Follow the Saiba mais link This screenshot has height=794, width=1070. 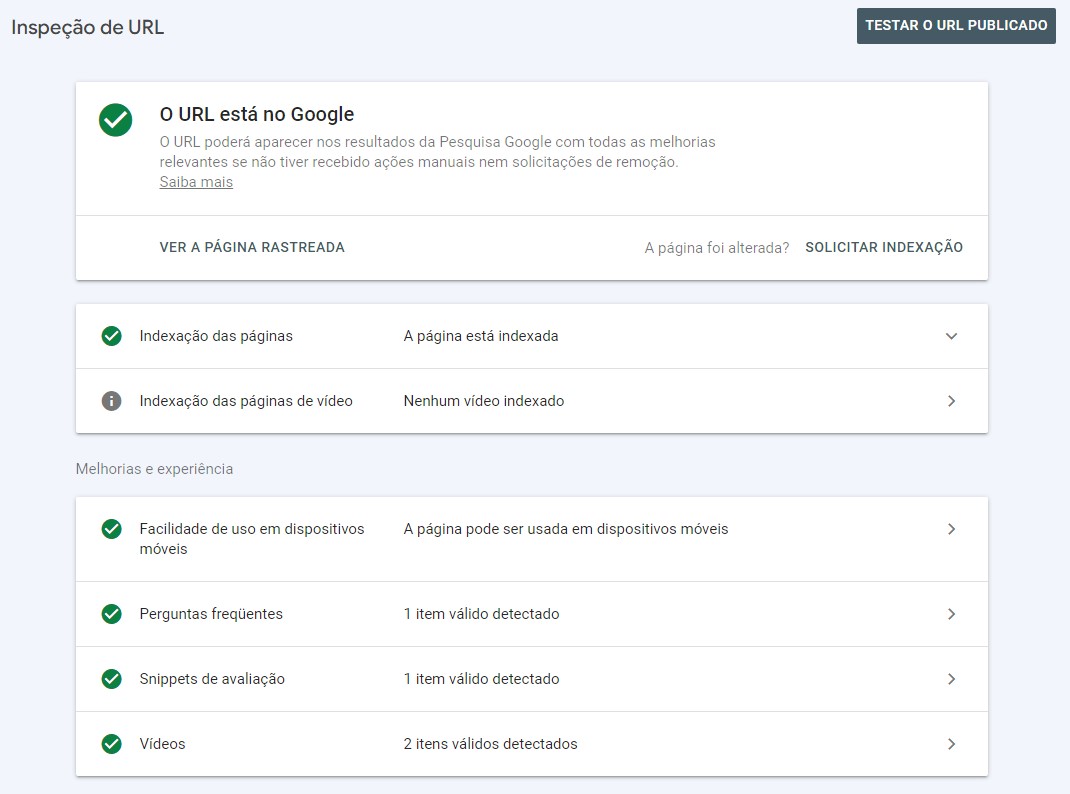click(x=196, y=182)
